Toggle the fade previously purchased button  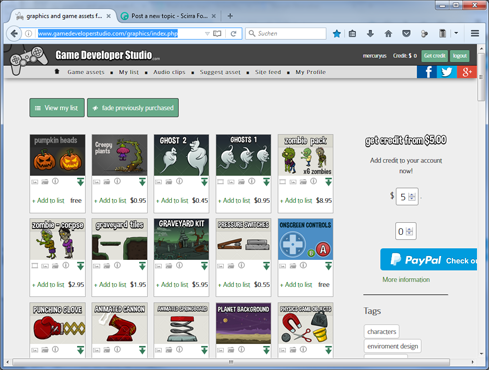pyautogui.click(x=133, y=108)
